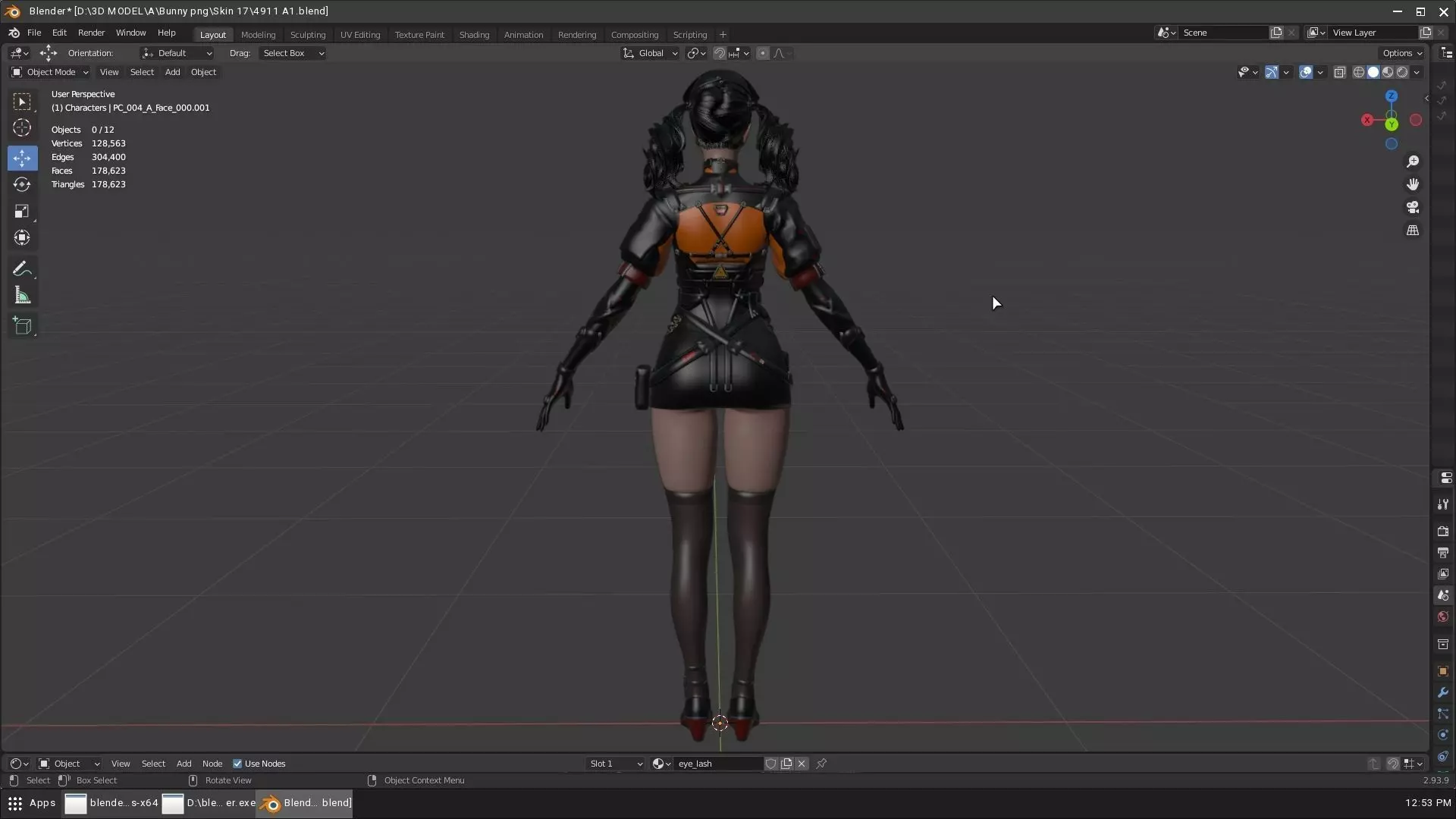Viewport: 1456px width, 819px height.
Task: Switch to the Shading workspace tab
Action: (474, 35)
